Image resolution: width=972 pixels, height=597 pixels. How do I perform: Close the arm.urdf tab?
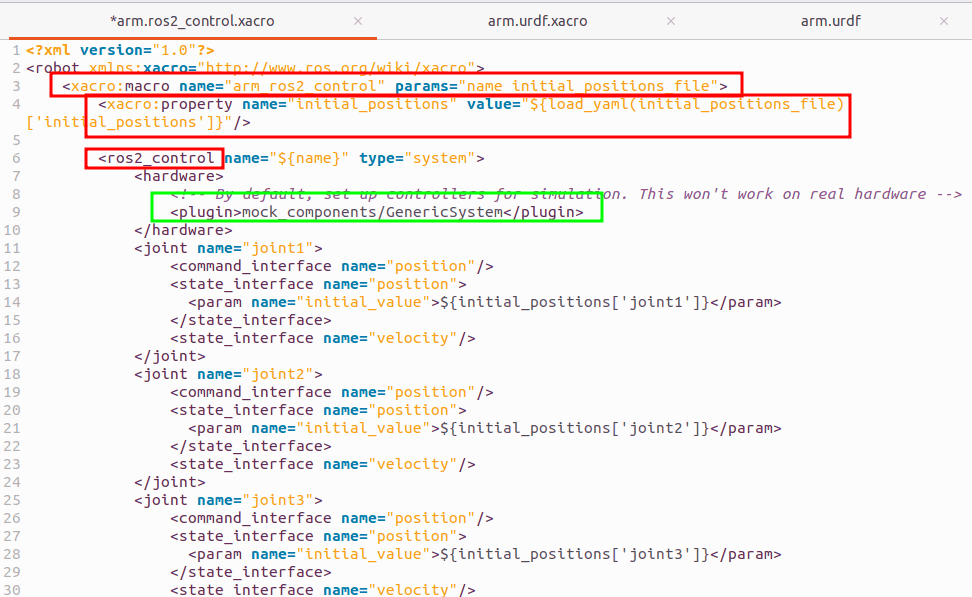(x=943, y=21)
